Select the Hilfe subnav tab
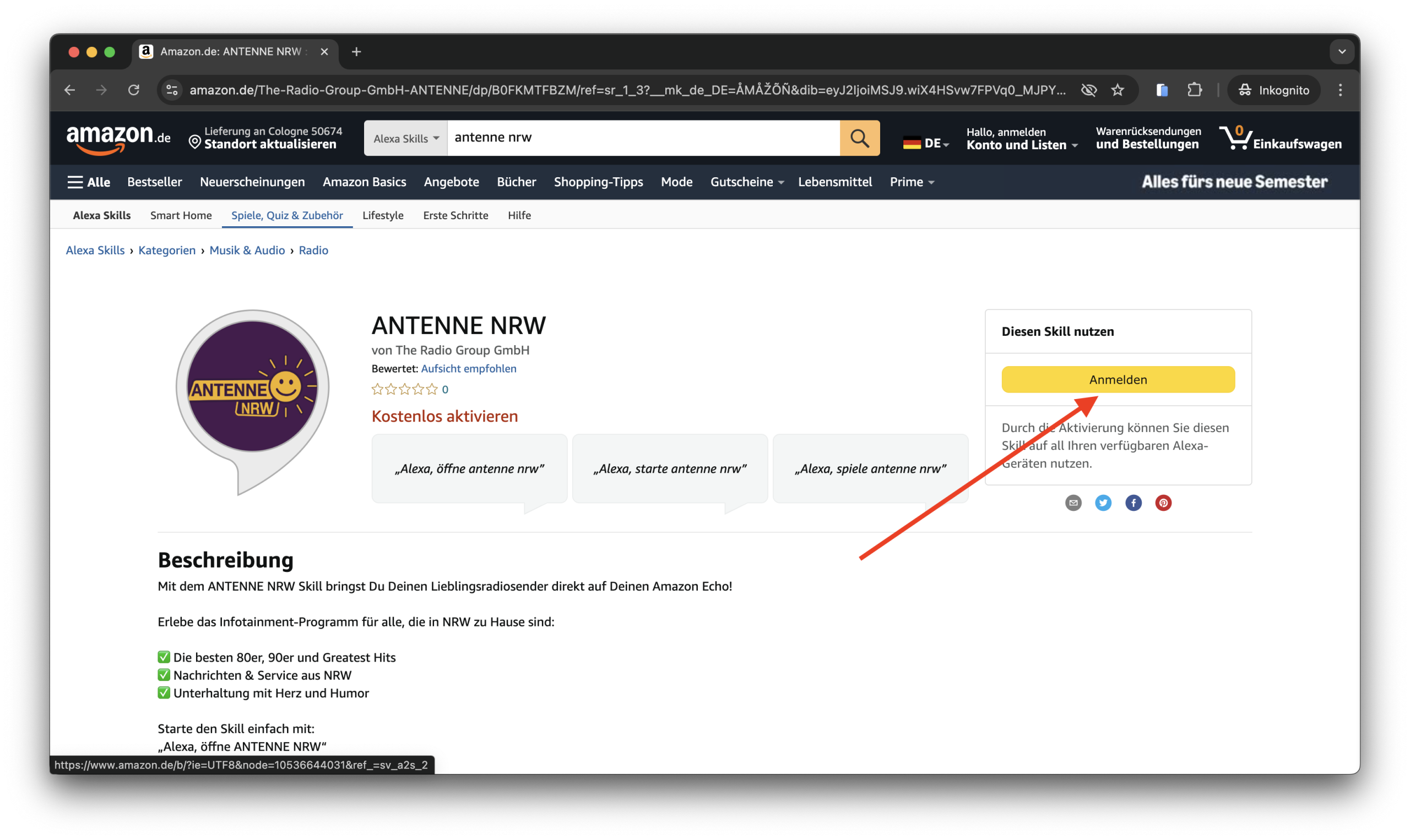 pos(519,216)
